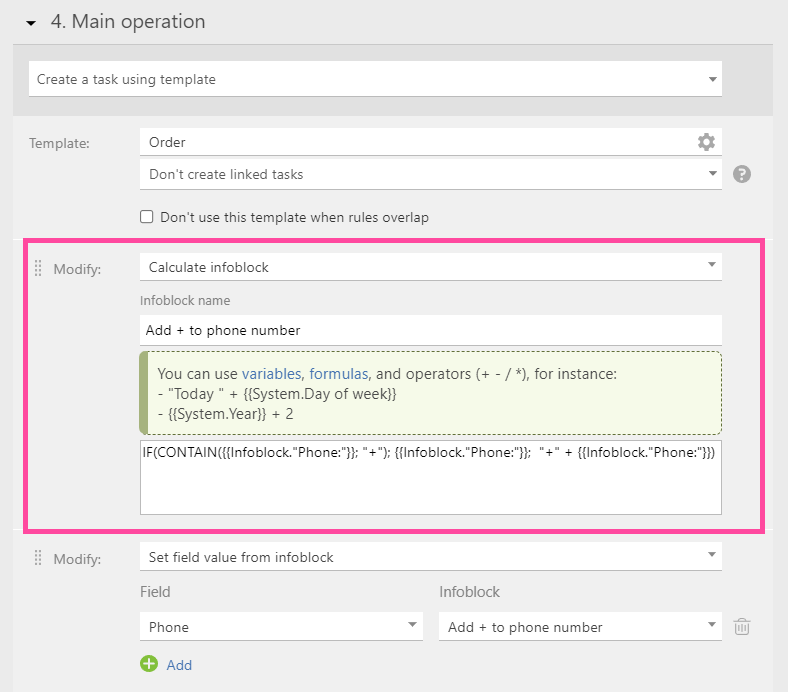Screen dimensions: 788x692
Task: Grab the Calculate infoblock drag handle
Action: (x=38, y=268)
